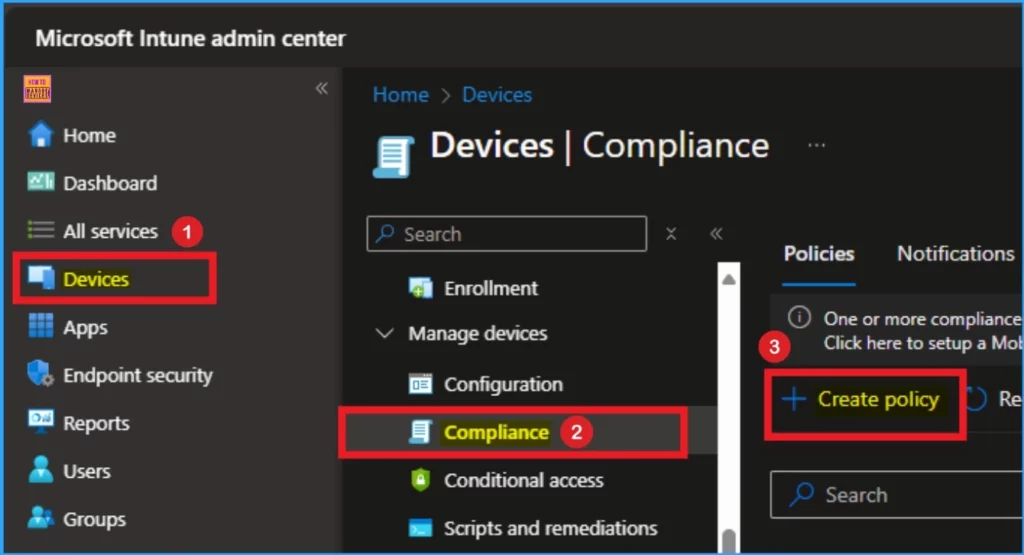The width and height of the screenshot is (1024, 555).
Task: Click the Devices Compliance scroll icon in header
Action: (394, 156)
